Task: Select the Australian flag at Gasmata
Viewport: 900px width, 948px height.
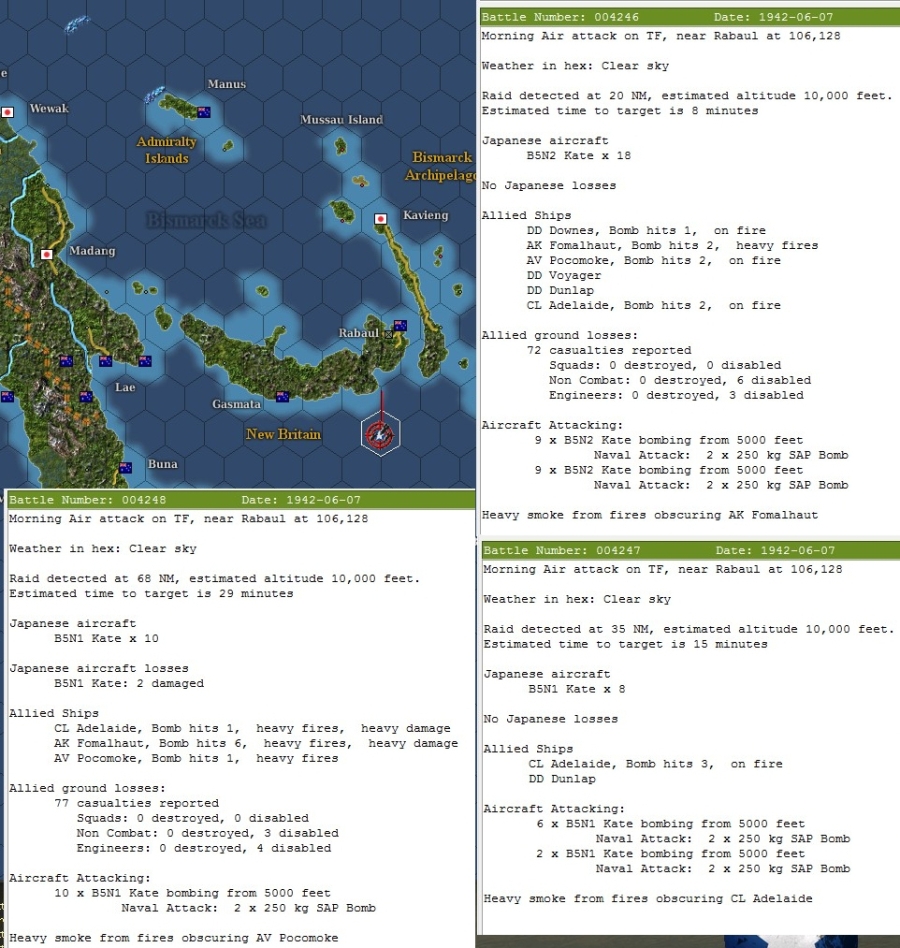Action: point(282,397)
